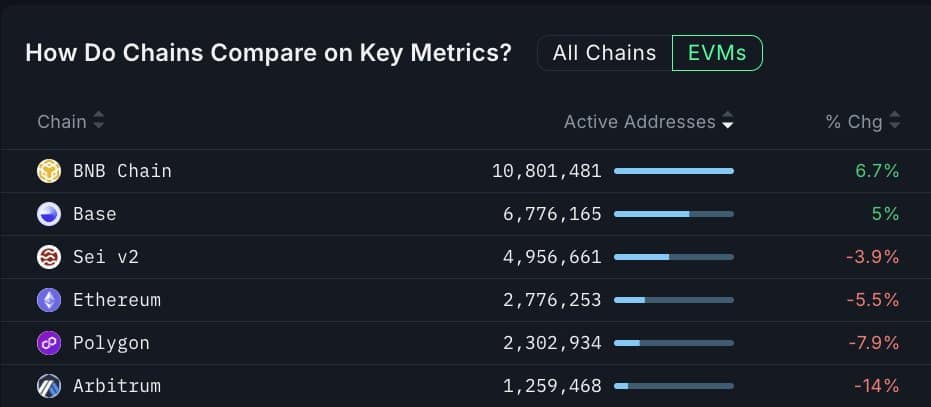
Task: Click the Polygon chain name
Action: coord(111,343)
